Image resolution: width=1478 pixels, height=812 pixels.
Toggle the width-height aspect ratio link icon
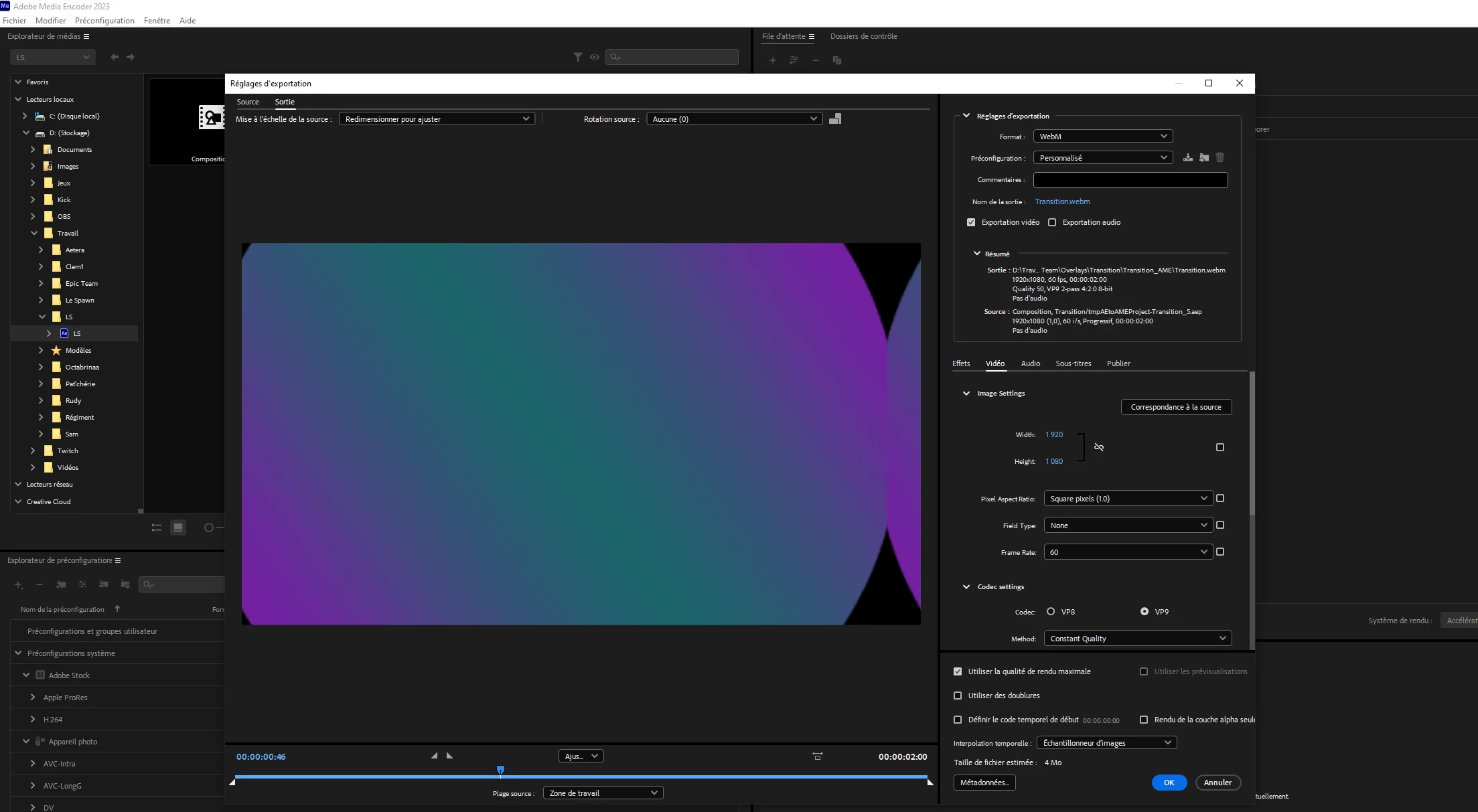click(x=1099, y=447)
